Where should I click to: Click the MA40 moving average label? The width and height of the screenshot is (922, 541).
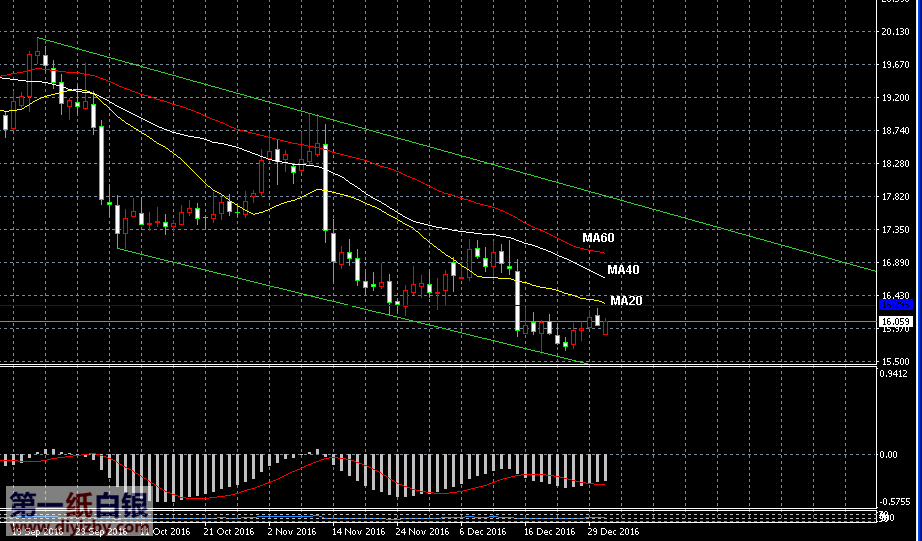(x=623, y=270)
